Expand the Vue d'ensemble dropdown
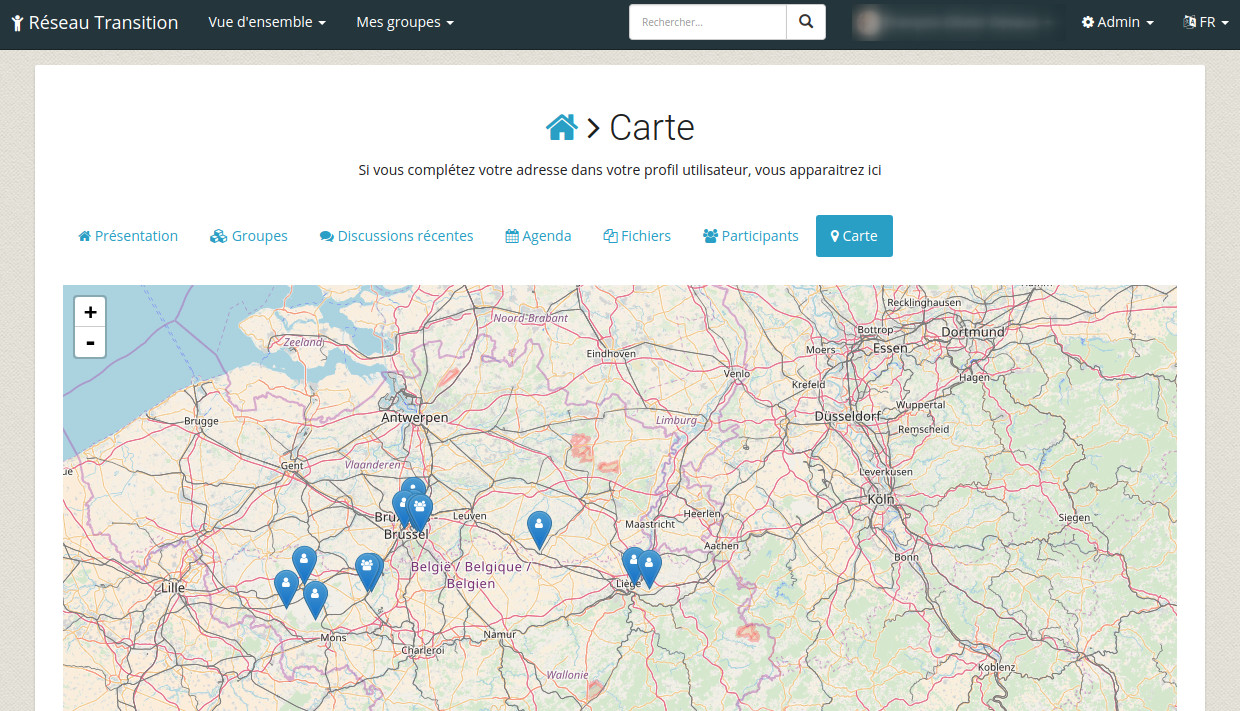This screenshot has height=711, width=1240. click(267, 22)
